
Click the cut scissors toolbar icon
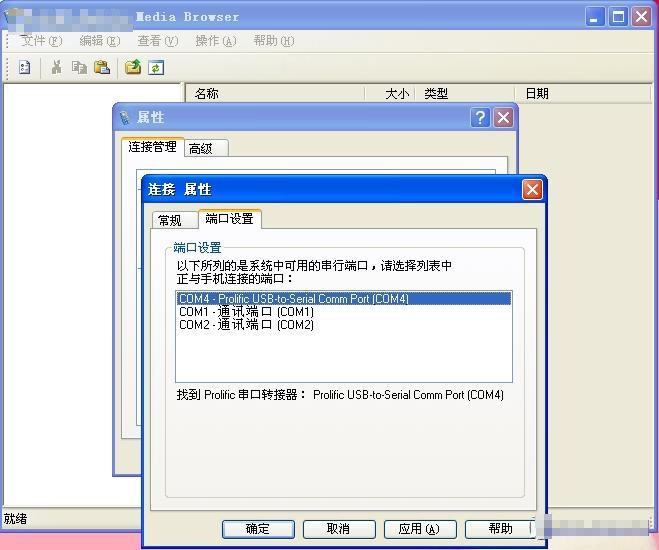click(56, 67)
